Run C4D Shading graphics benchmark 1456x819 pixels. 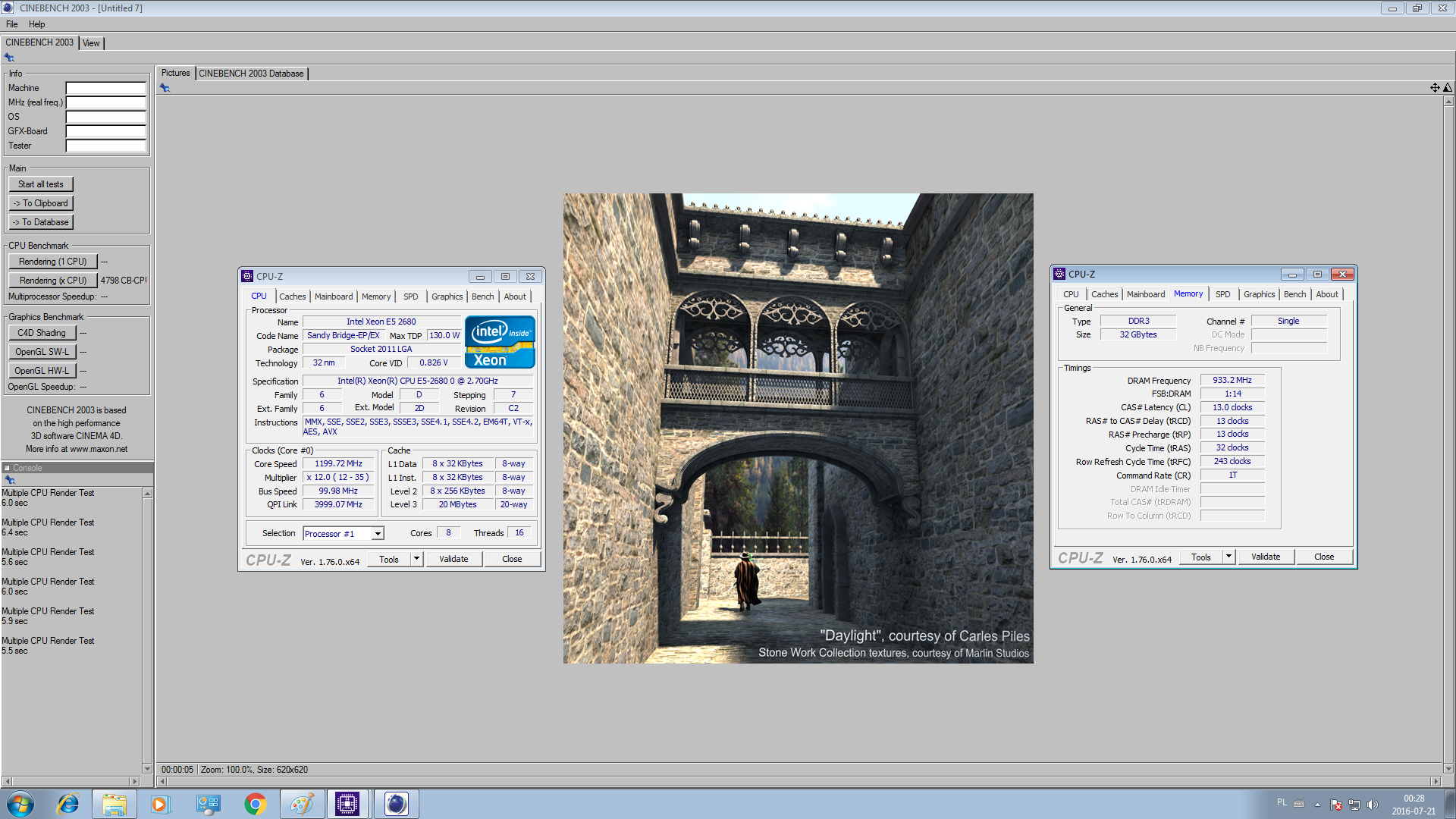(42, 333)
